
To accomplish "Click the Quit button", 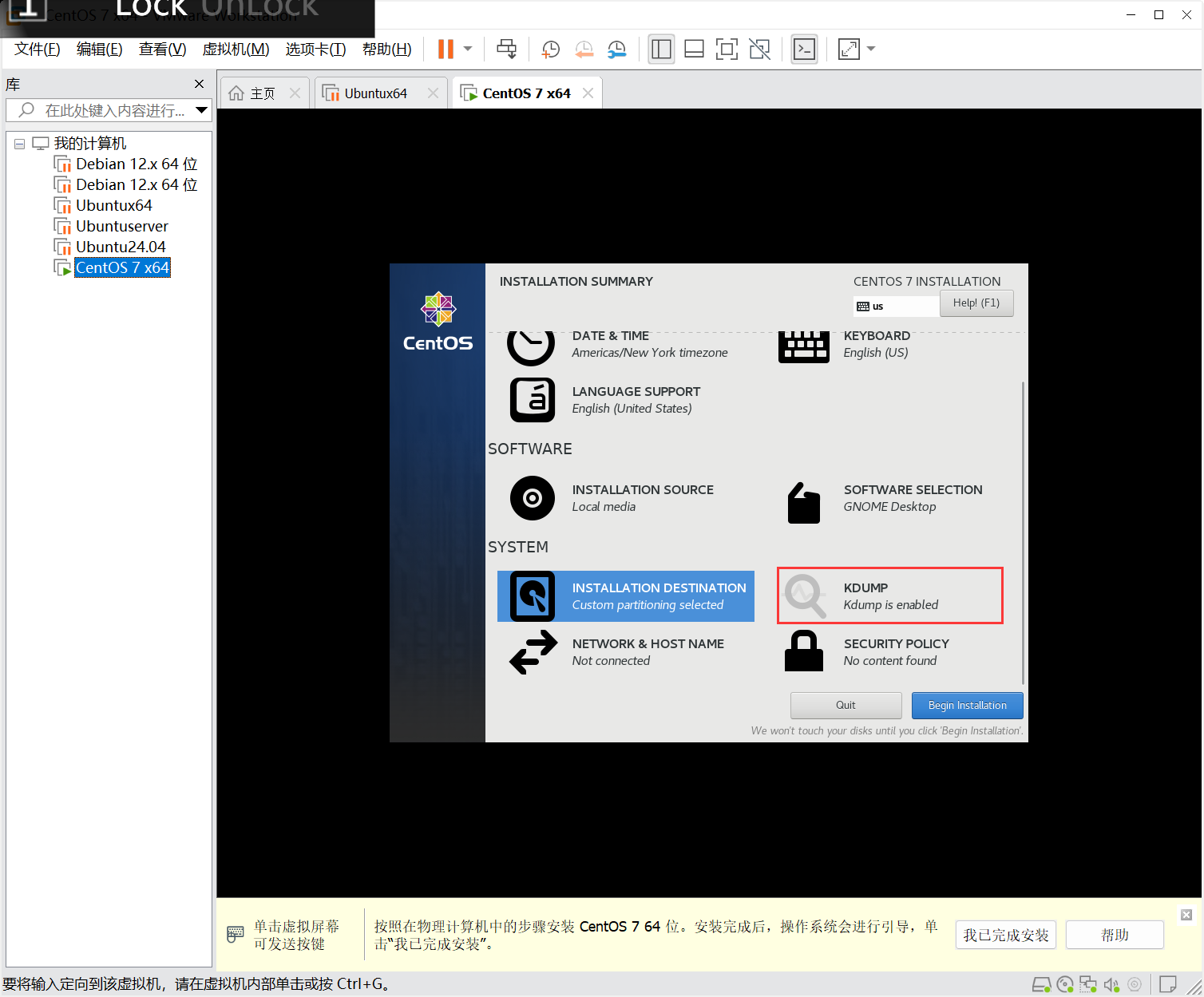I will pyautogui.click(x=846, y=706).
